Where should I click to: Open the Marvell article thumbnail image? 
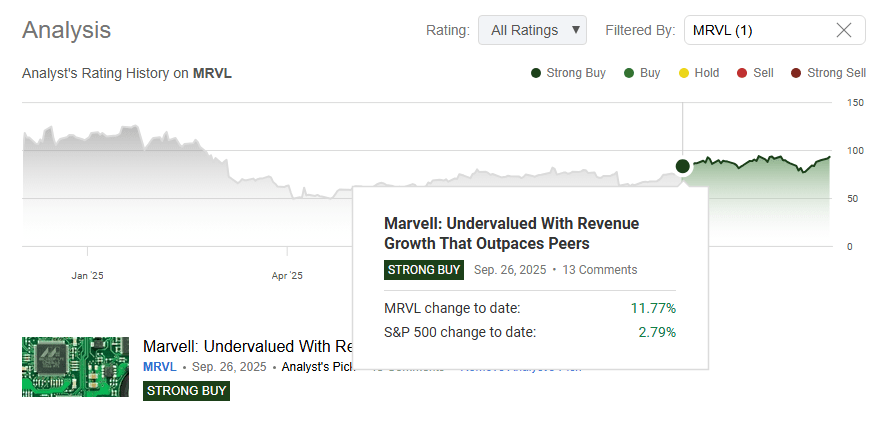click(x=77, y=367)
